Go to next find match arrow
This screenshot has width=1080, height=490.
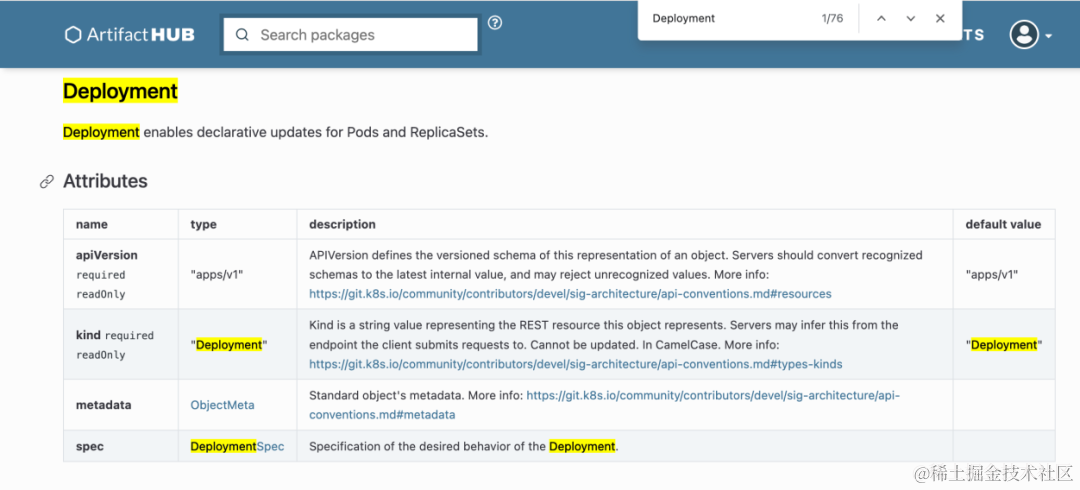911,19
